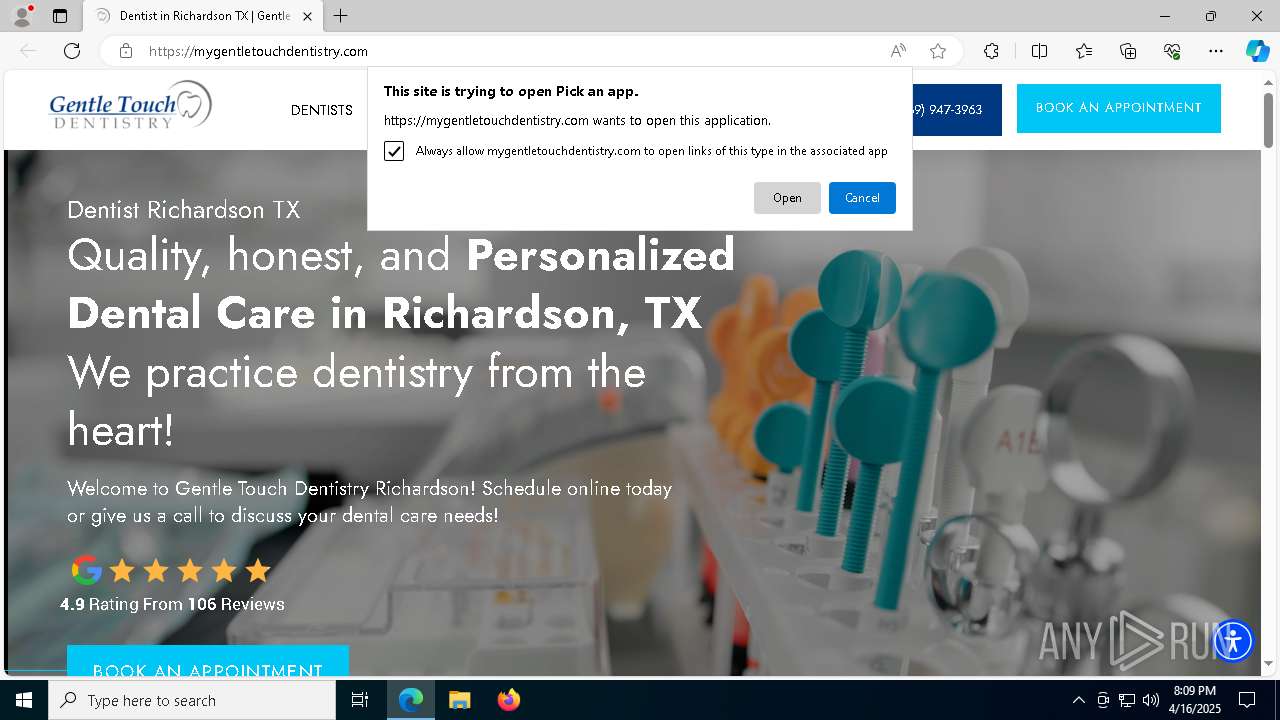
Task: Open the network status tray icon
Action: point(1127,700)
